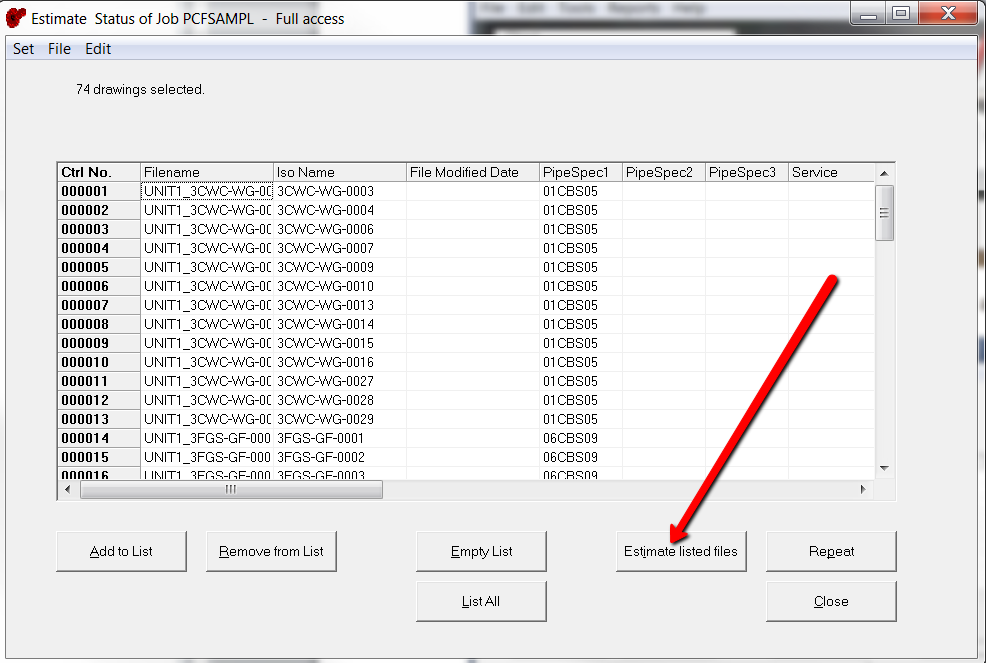Click the down arrow on the vertical scrollbar
Viewport: 986px width, 663px height.
coord(884,467)
